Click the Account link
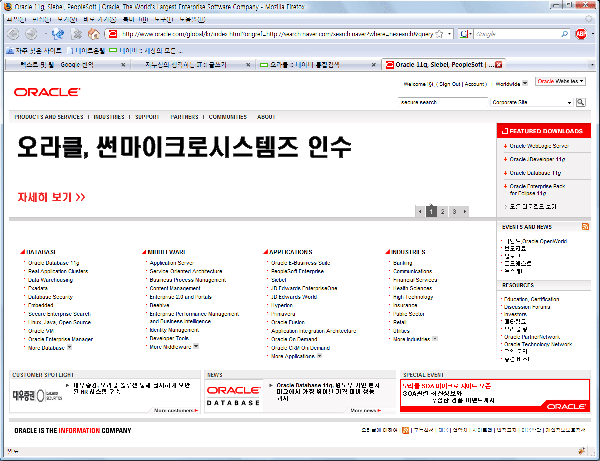The width and height of the screenshot is (600, 461). tap(474, 84)
